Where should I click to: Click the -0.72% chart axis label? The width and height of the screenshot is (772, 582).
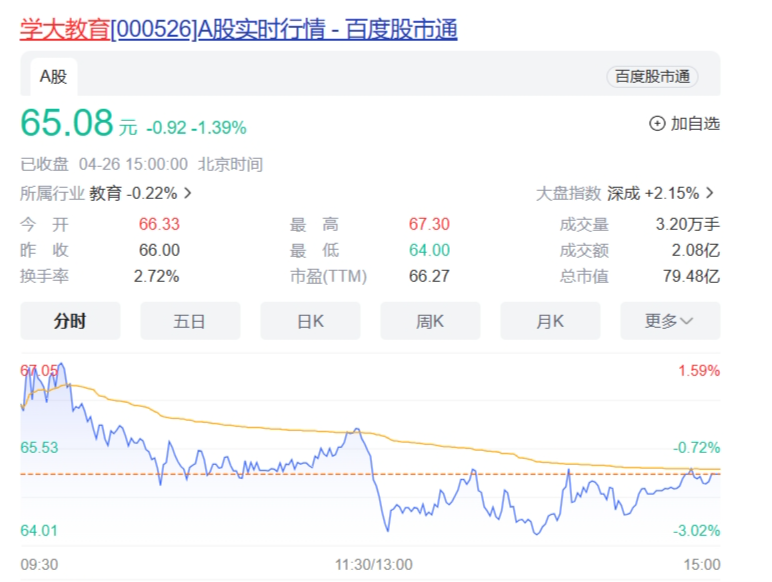click(696, 448)
